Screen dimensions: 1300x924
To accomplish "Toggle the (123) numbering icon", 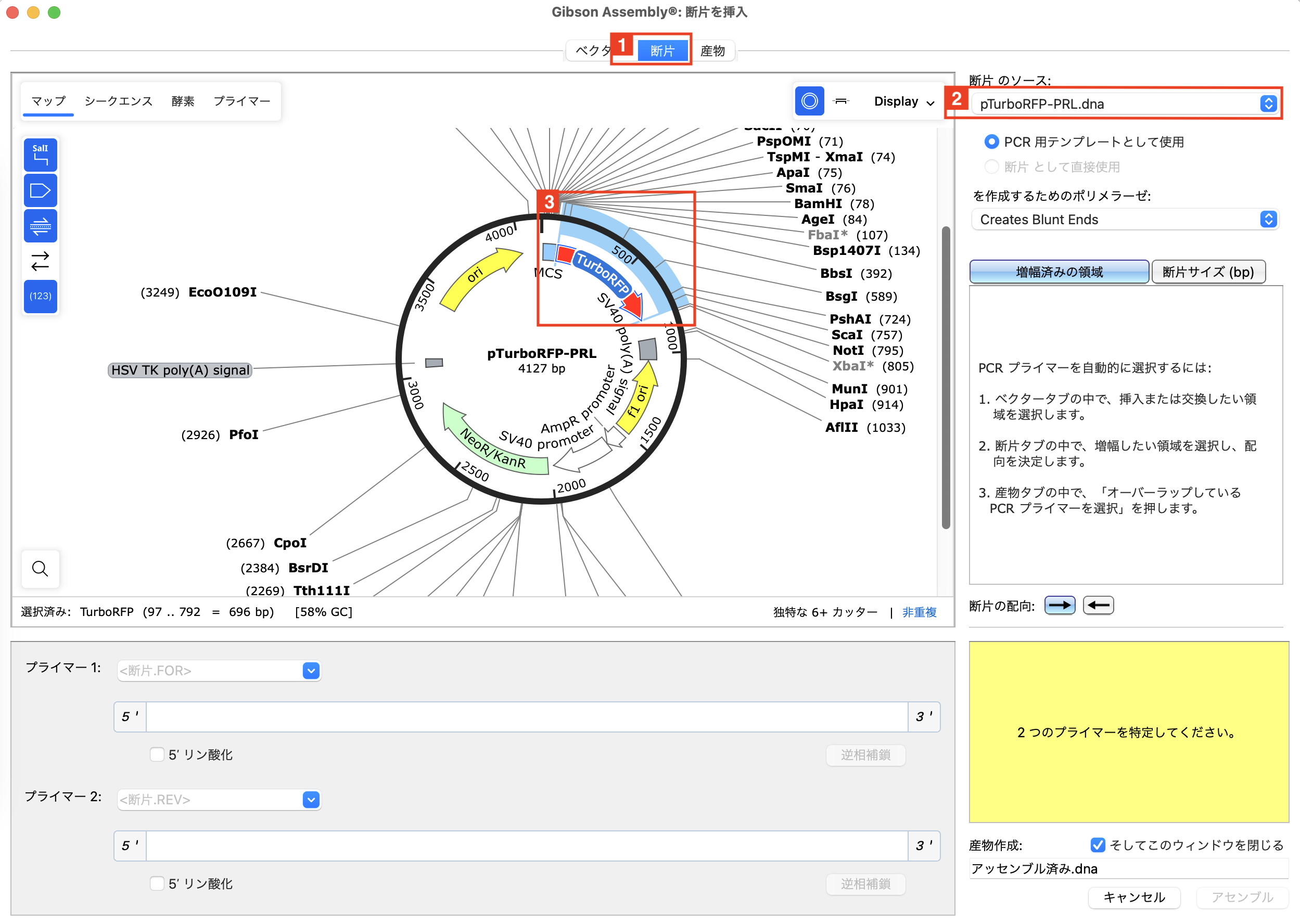I will pos(40,296).
